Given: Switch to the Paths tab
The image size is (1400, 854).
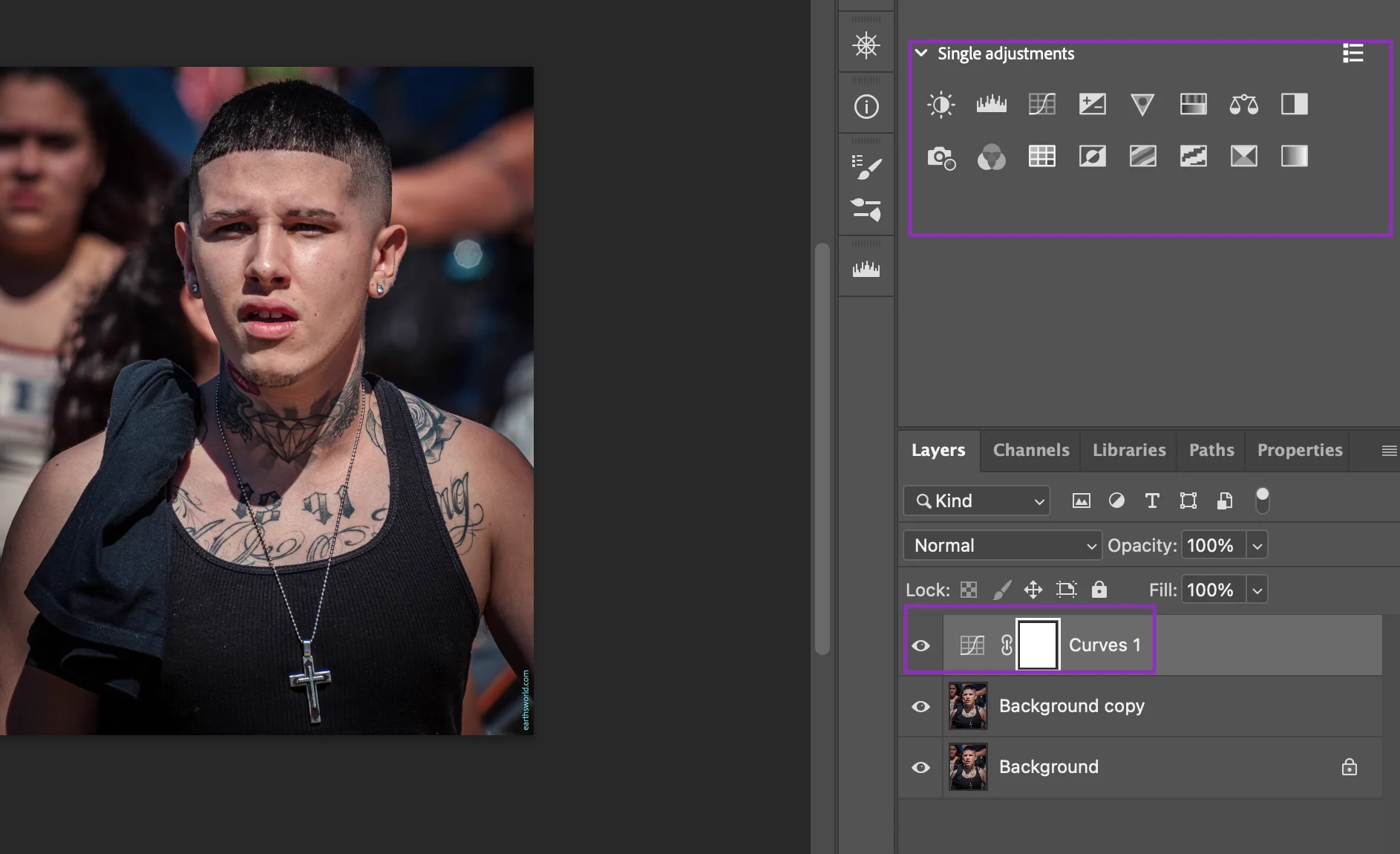Looking at the screenshot, I should (x=1211, y=450).
